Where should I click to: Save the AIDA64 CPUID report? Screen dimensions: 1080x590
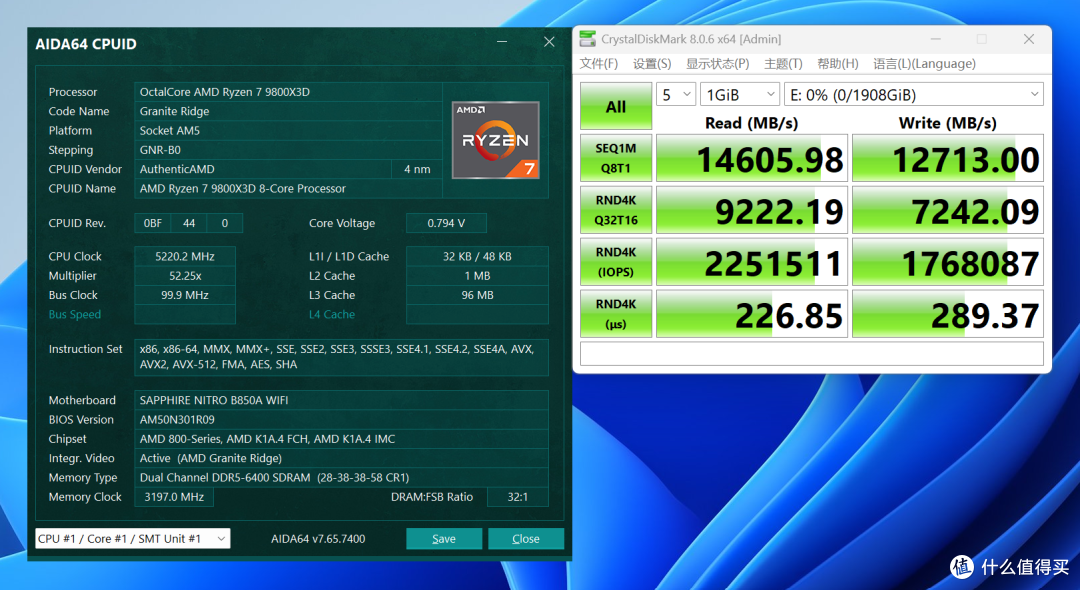coord(444,538)
